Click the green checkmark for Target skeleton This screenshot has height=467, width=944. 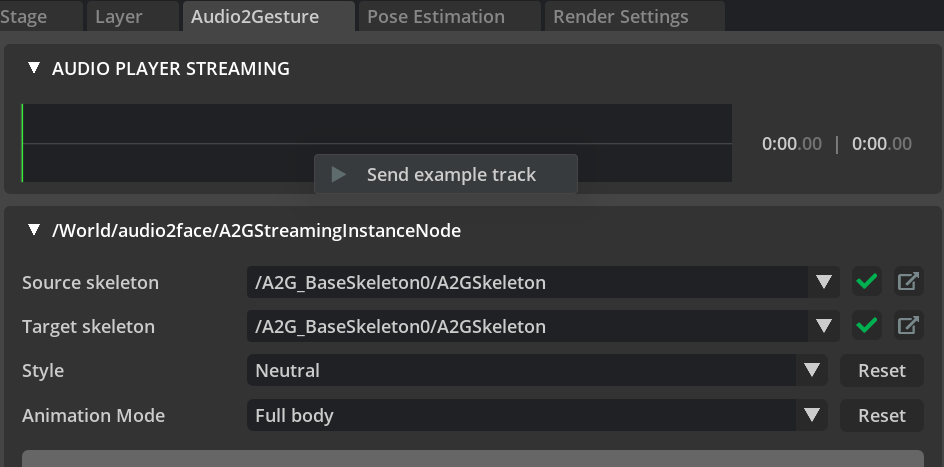coord(867,326)
